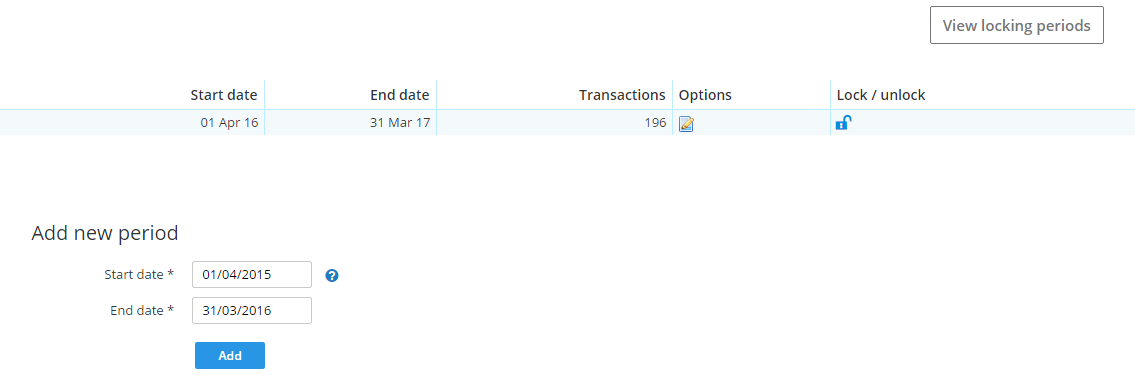Image resolution: width=1135 pixels, height=375 pixels.
Task: Click the End date form label
Action: click(137, 311)
